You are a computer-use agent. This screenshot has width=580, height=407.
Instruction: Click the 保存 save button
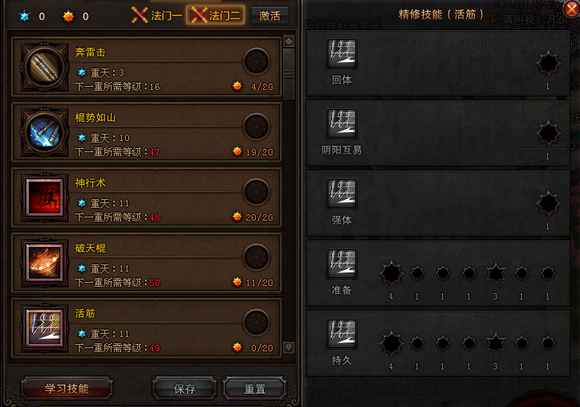[x=184, y=388]
